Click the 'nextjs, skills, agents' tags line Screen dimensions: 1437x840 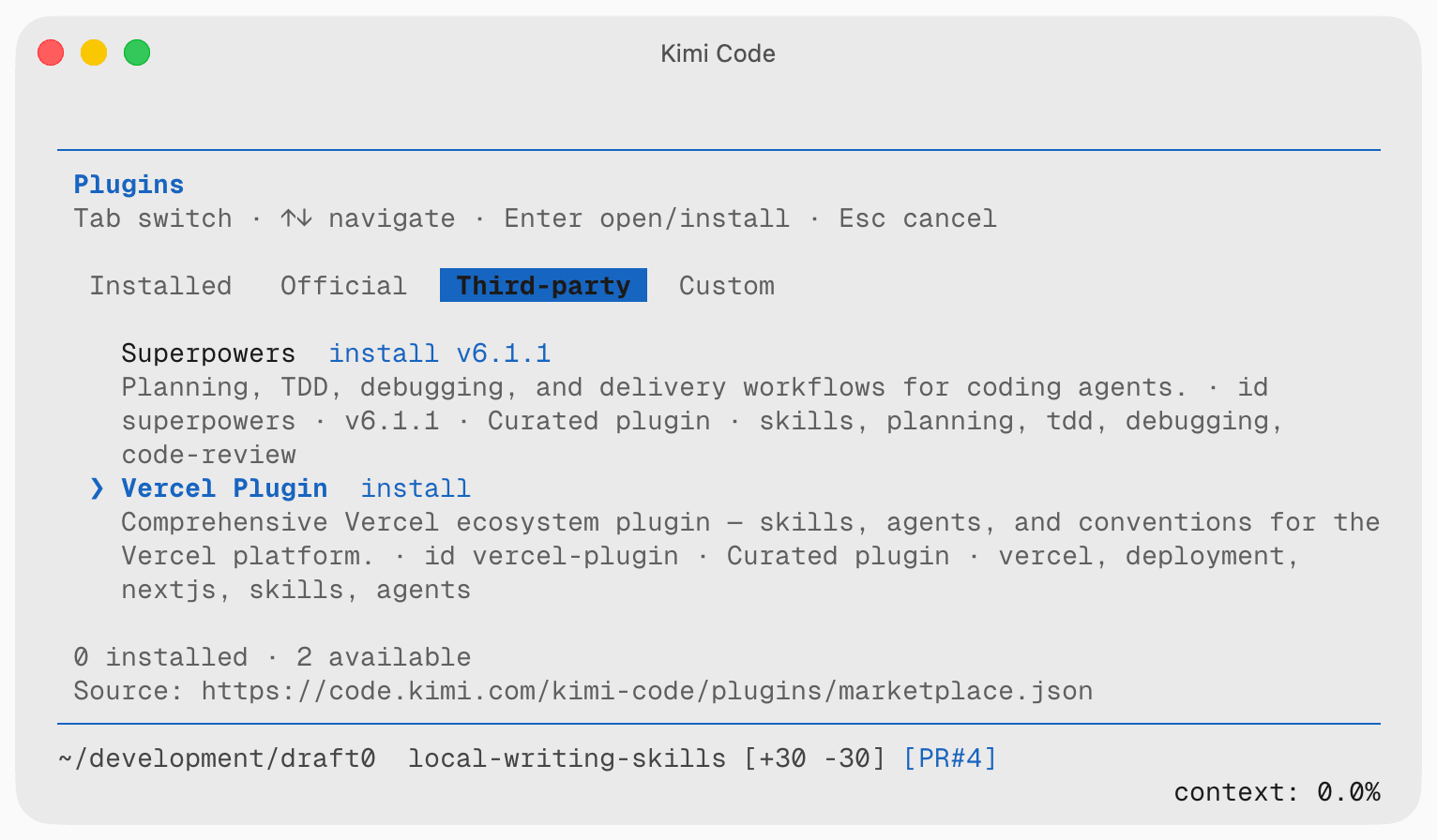pos(295,590)
